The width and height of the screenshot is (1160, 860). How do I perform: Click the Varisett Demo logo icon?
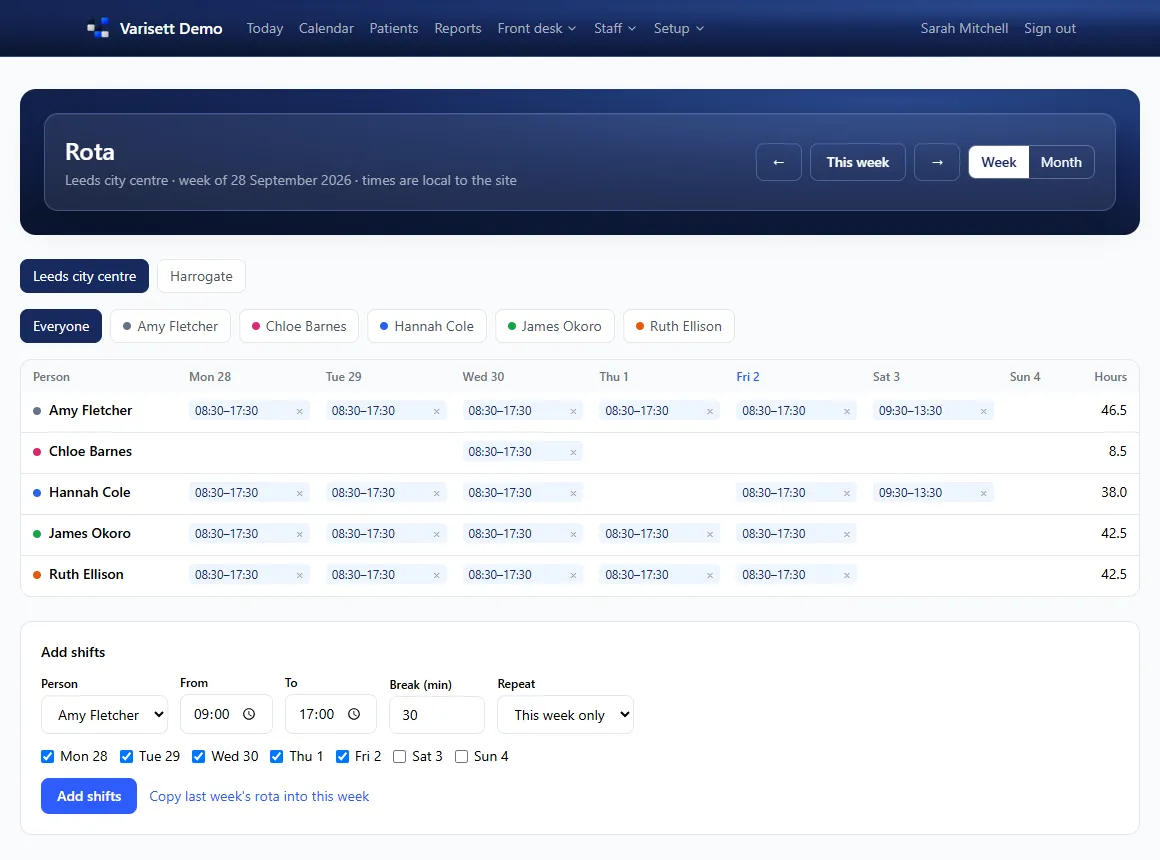point(98,28)
